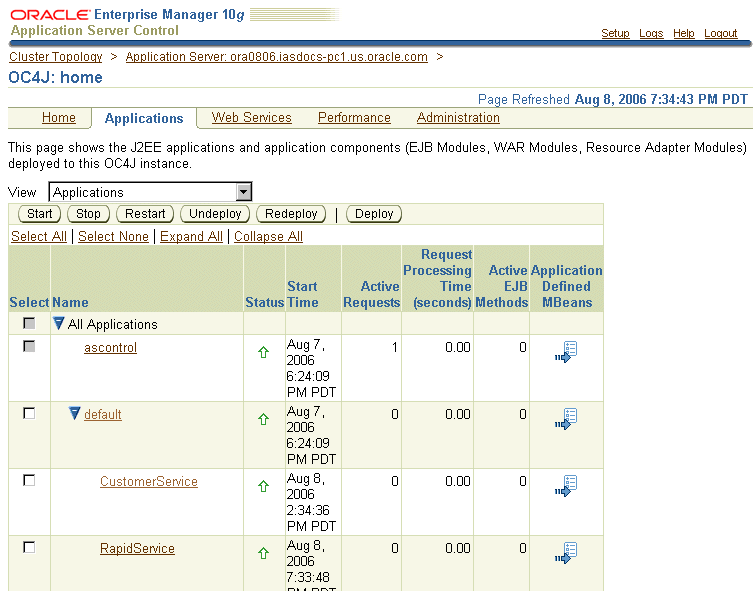This screenshot has width=753, height=591.
Task: Open Application Defined MBeans for CustomerService
Action: coord(566,486)
